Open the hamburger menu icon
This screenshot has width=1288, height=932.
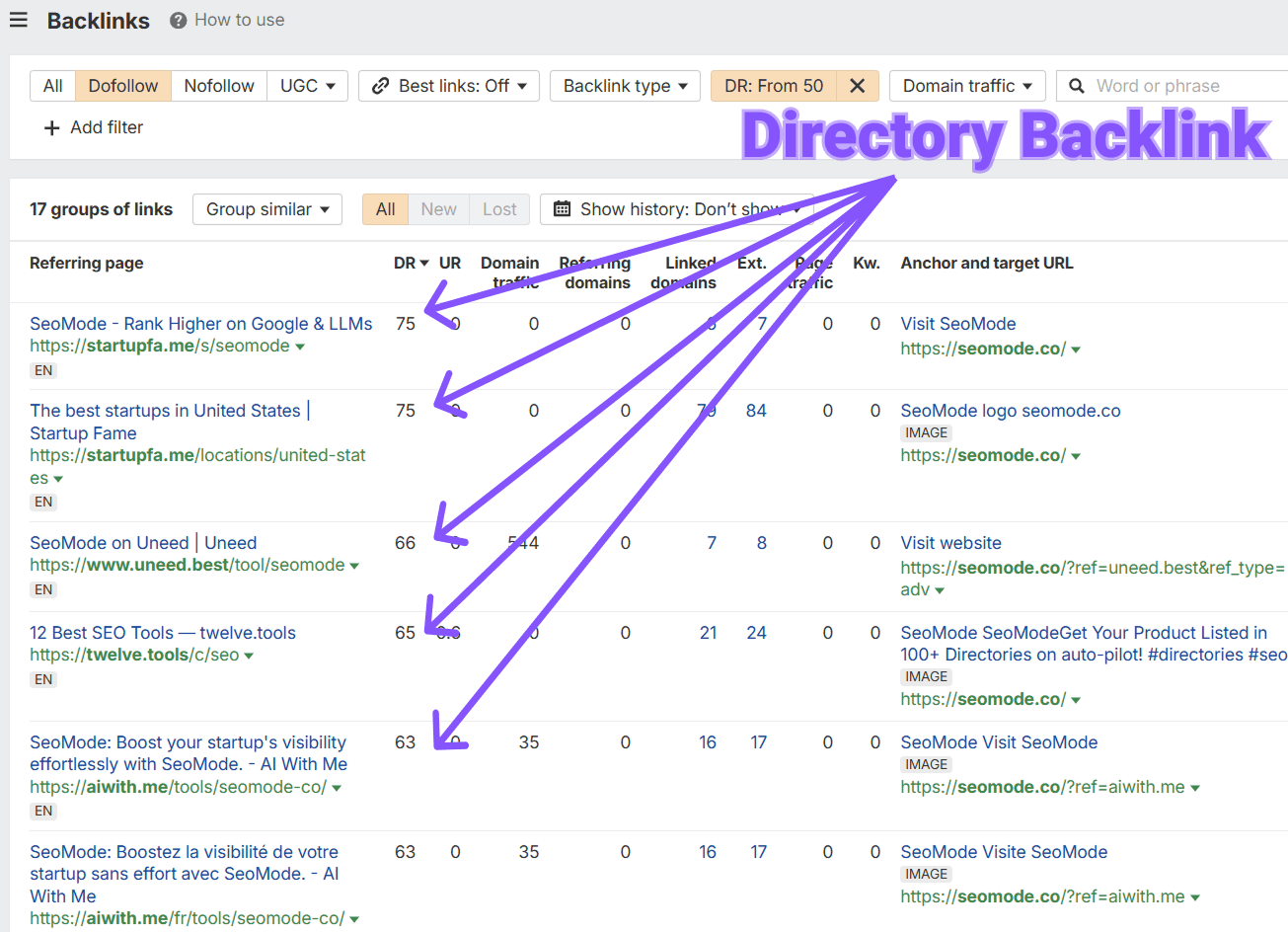click(19, 20)
